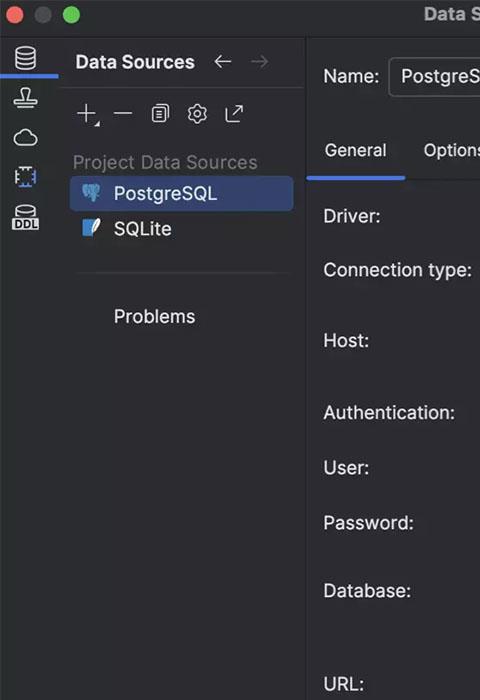Click the green full-screen window button
This screenshot has height=700, width=480.
[71, 15]
